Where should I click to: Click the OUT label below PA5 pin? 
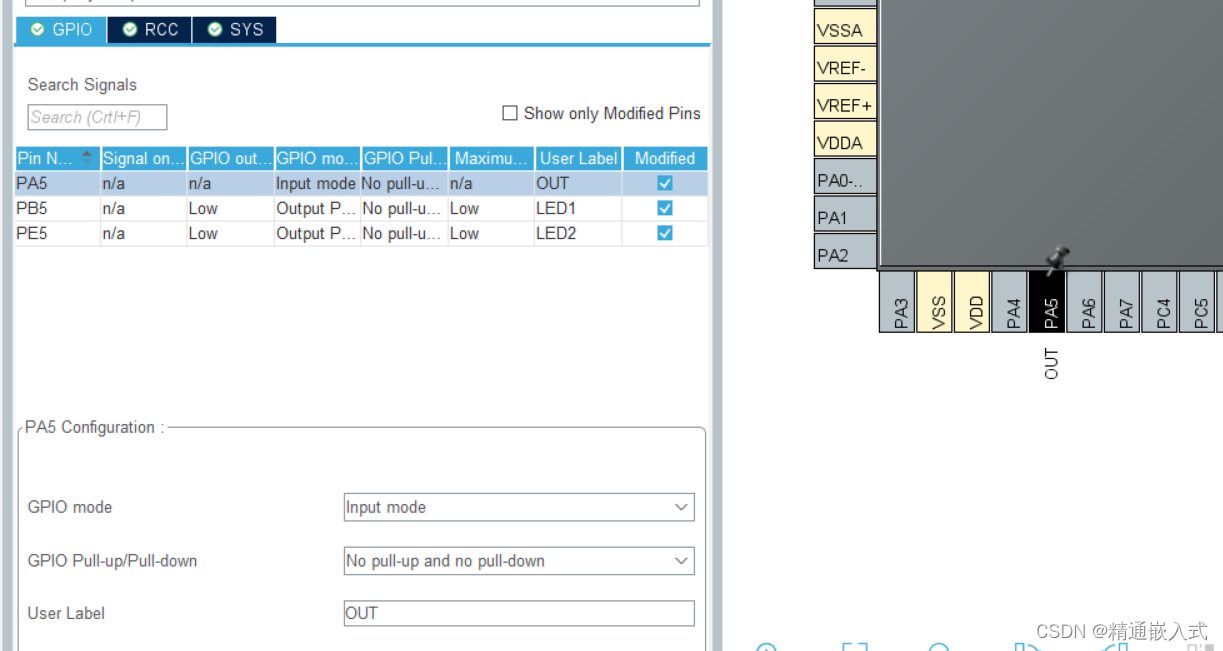(1051, 364)
